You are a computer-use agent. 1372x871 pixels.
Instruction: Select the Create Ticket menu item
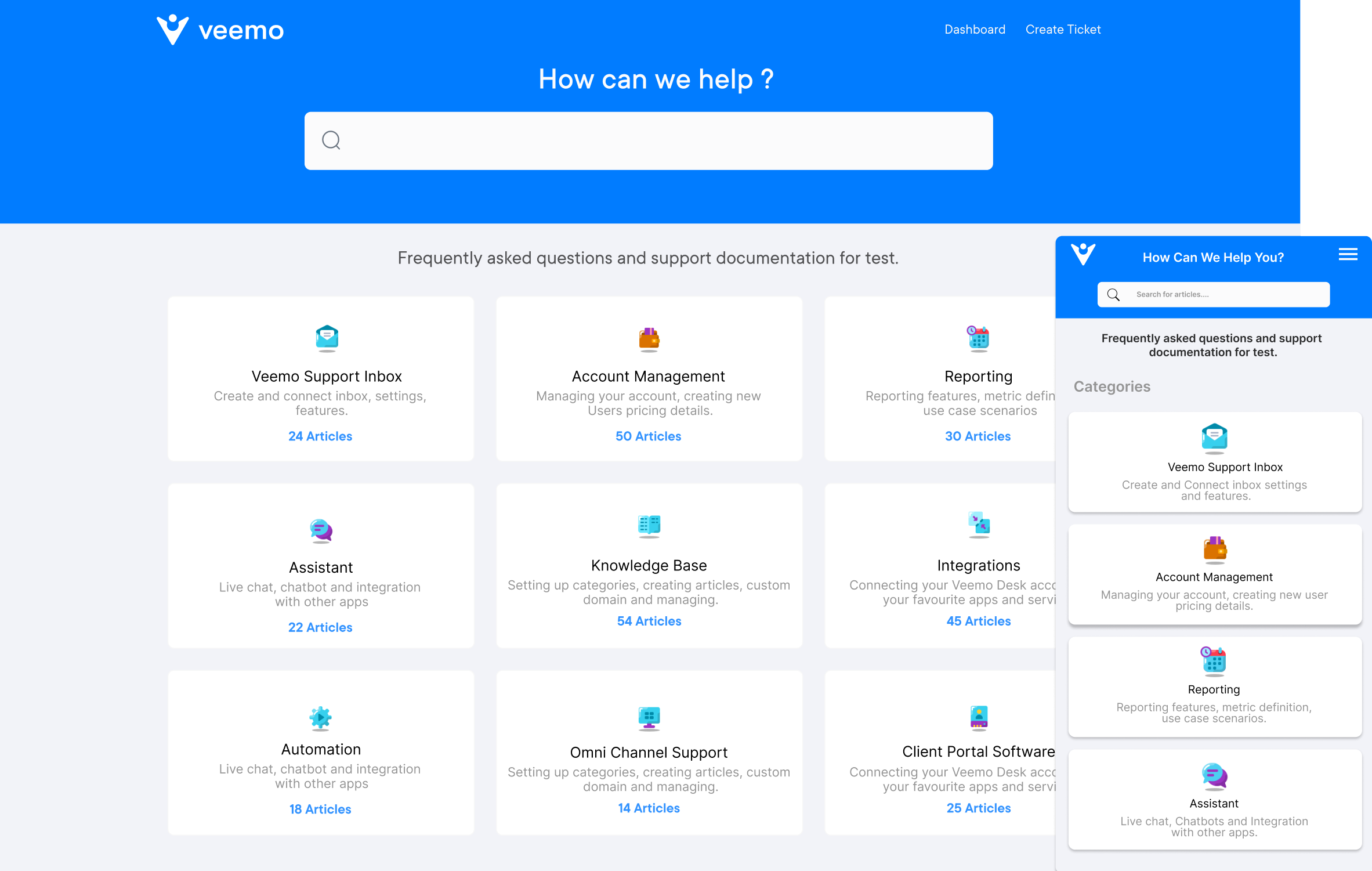pos(1063,29)
